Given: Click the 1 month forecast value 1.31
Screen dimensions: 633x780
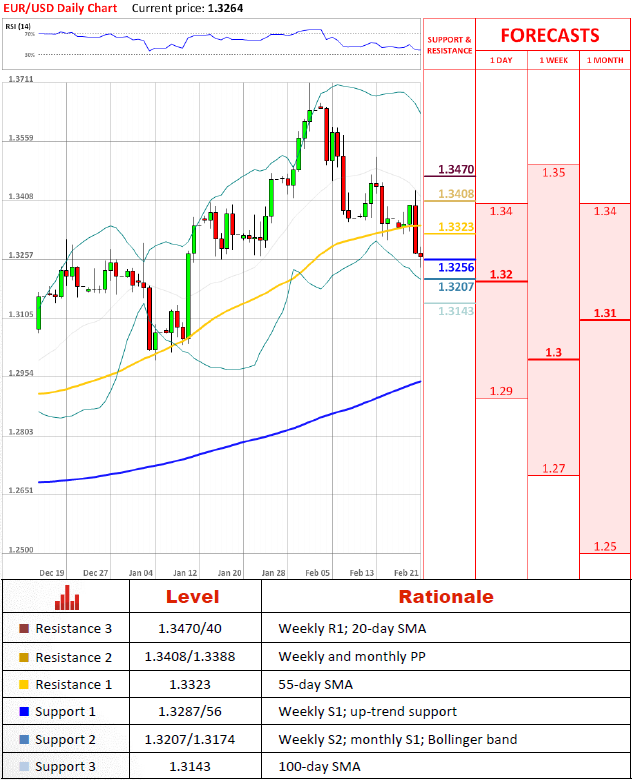Looking at the screenshot, I should [x=605, y=313].
